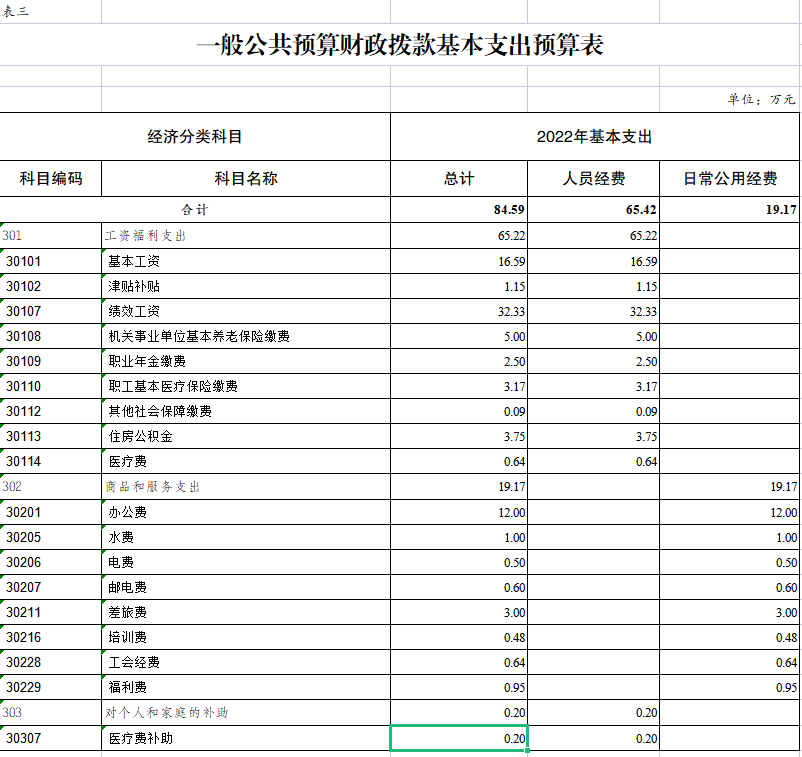Click the 水费 cell
Viewport: 802px width, 757px height.
(x=246, y=538)
